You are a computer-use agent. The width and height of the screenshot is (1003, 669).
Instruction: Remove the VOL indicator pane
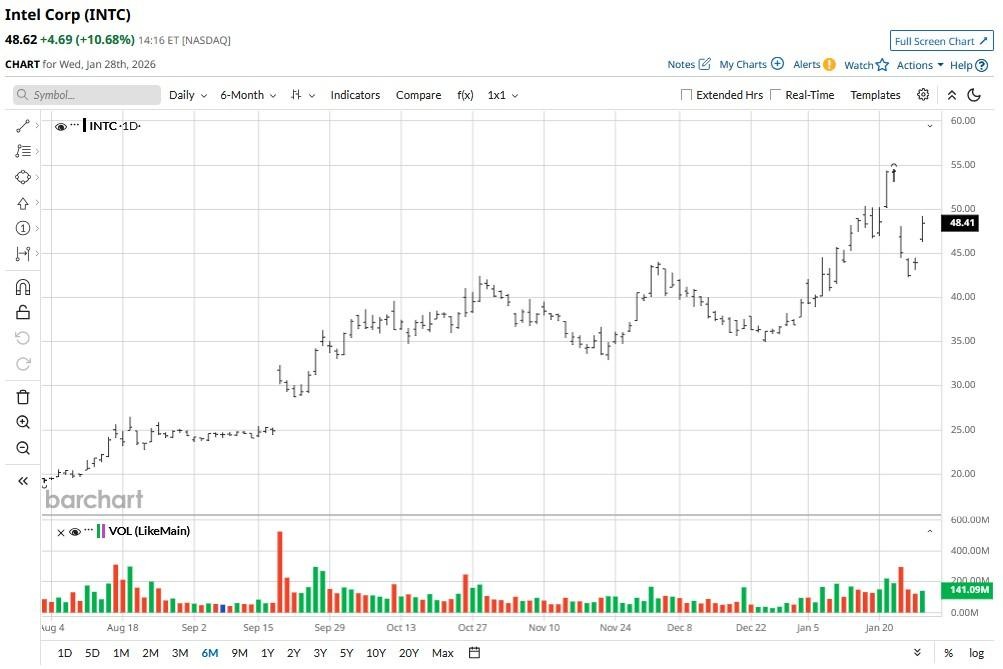61,532
